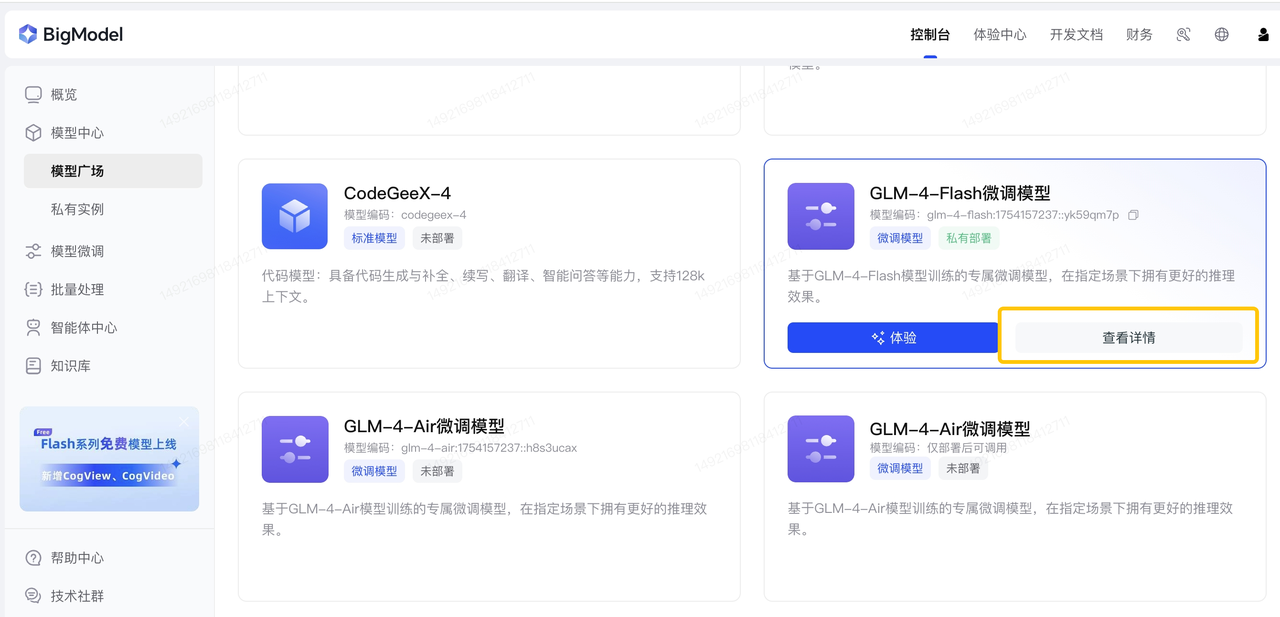Click the 未部署 tag on CodeGeeX-4 card
The image size is (1280, 617).
(x=437, y=238)
